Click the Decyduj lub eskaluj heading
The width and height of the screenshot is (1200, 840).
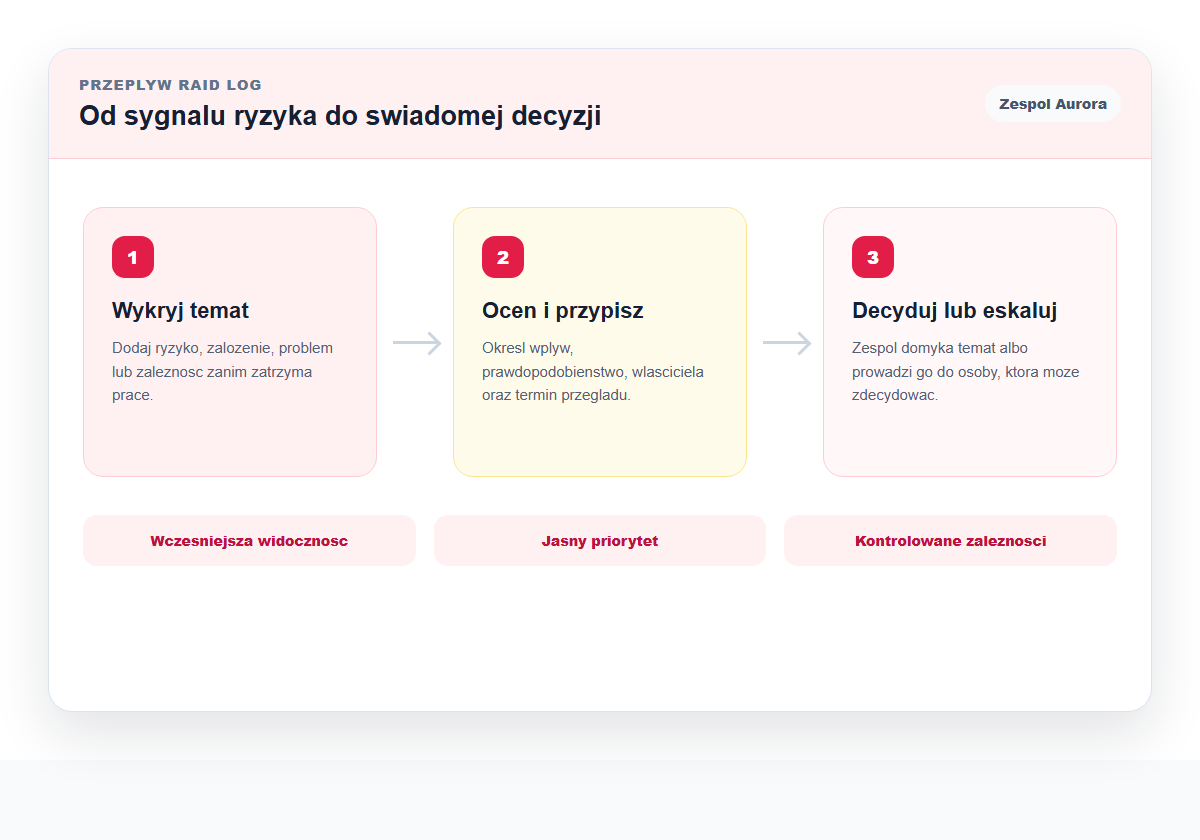[955, 310]
